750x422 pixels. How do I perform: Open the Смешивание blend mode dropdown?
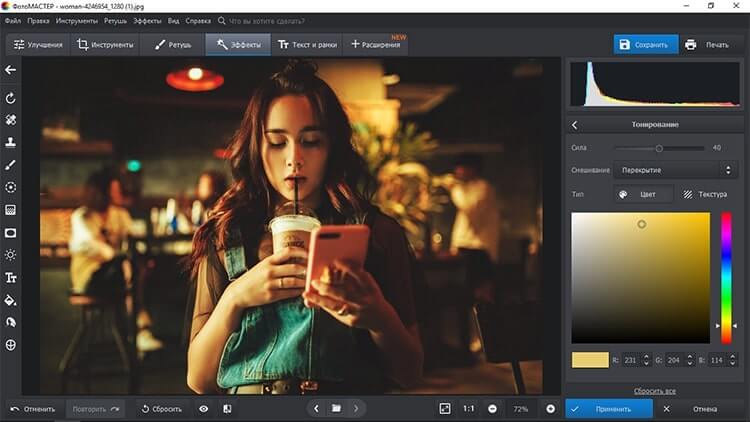coord(673,171)
